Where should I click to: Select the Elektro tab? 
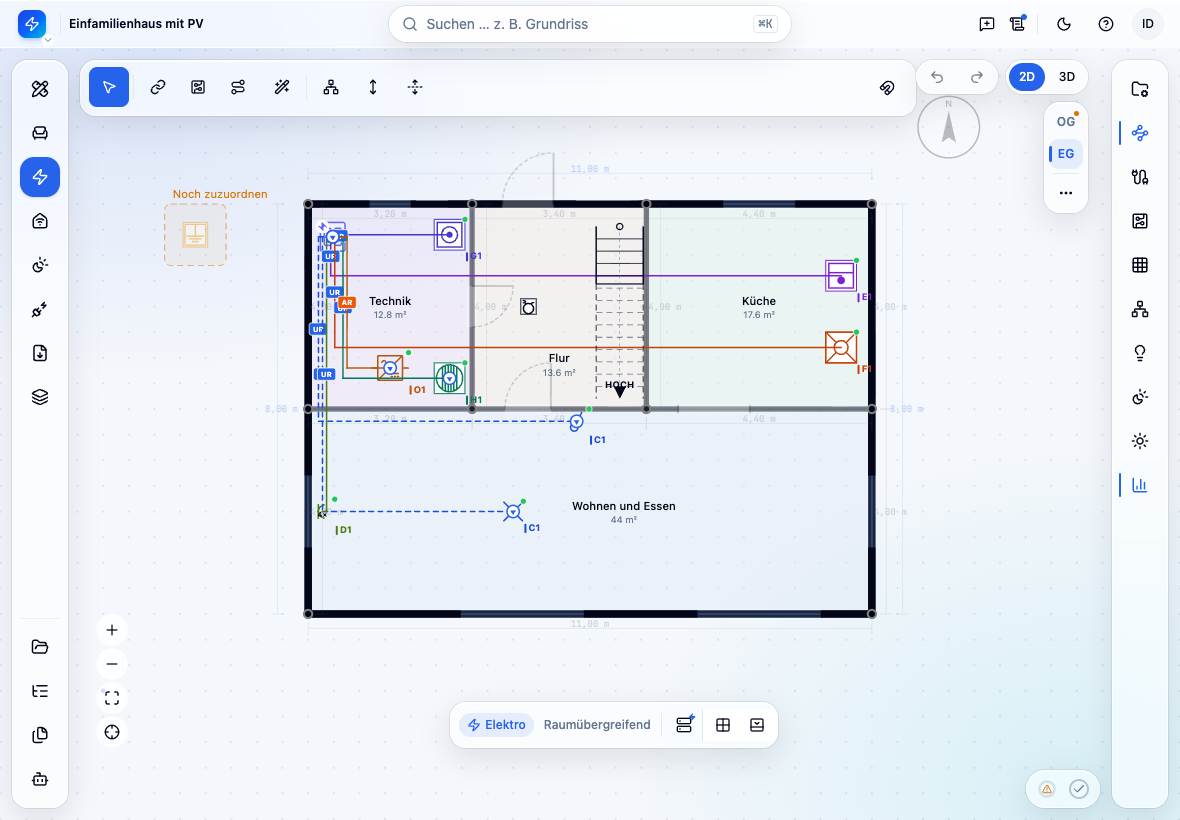[497, 724]
